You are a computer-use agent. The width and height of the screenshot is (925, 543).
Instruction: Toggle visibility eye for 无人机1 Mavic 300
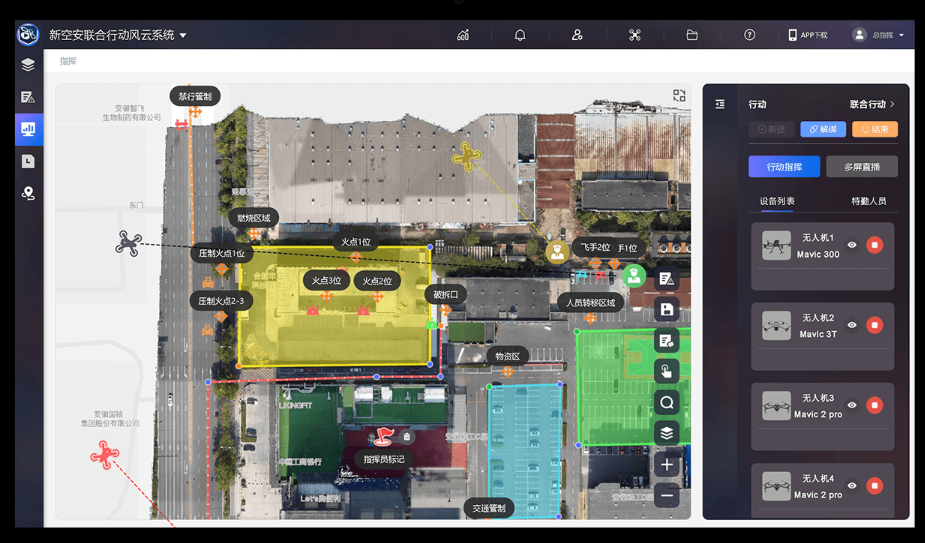click(852, 245)
